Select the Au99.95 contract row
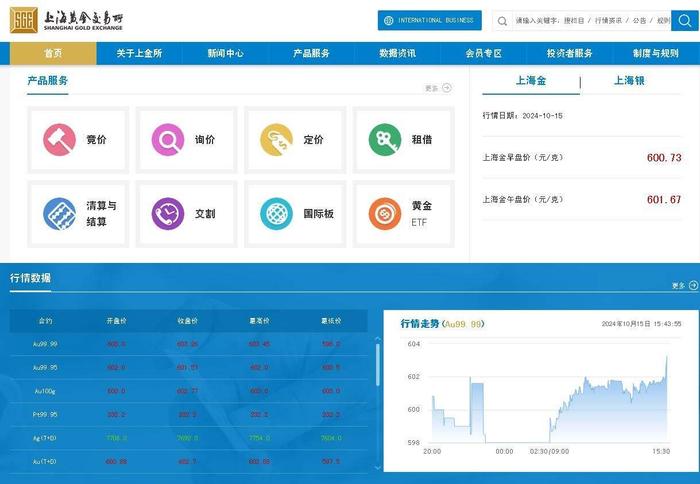 point(189,367)
